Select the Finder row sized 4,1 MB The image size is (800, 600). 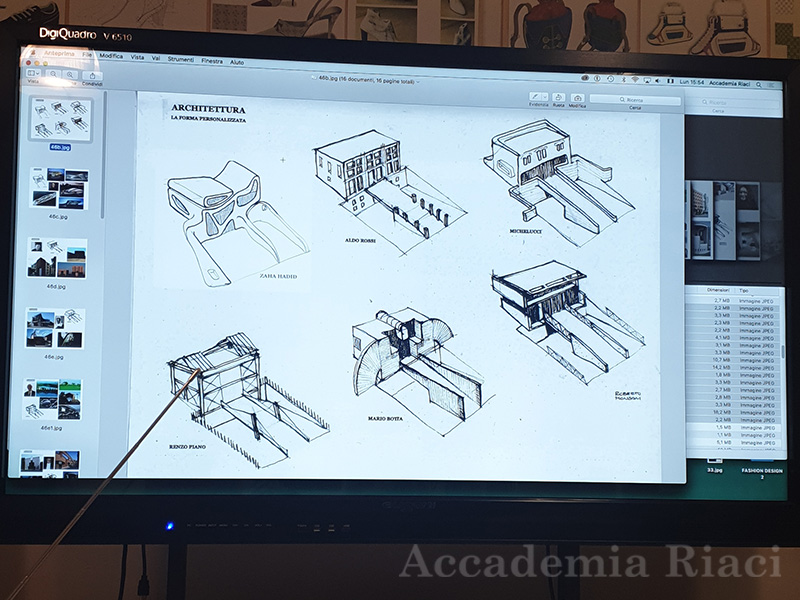pyautogui.click(x=733, y=338)
